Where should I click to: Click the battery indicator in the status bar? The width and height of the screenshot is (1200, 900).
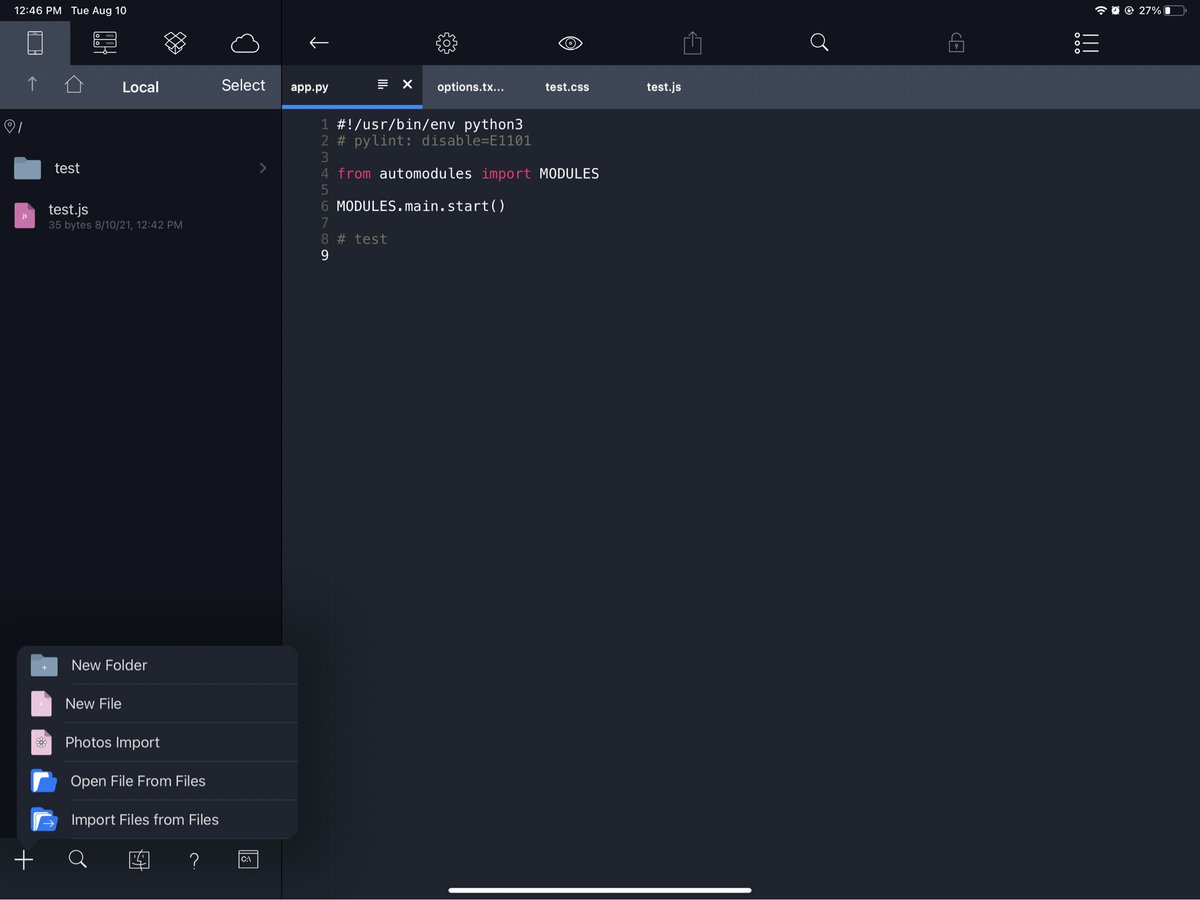pyautogui.click(x=1174, y=10)
